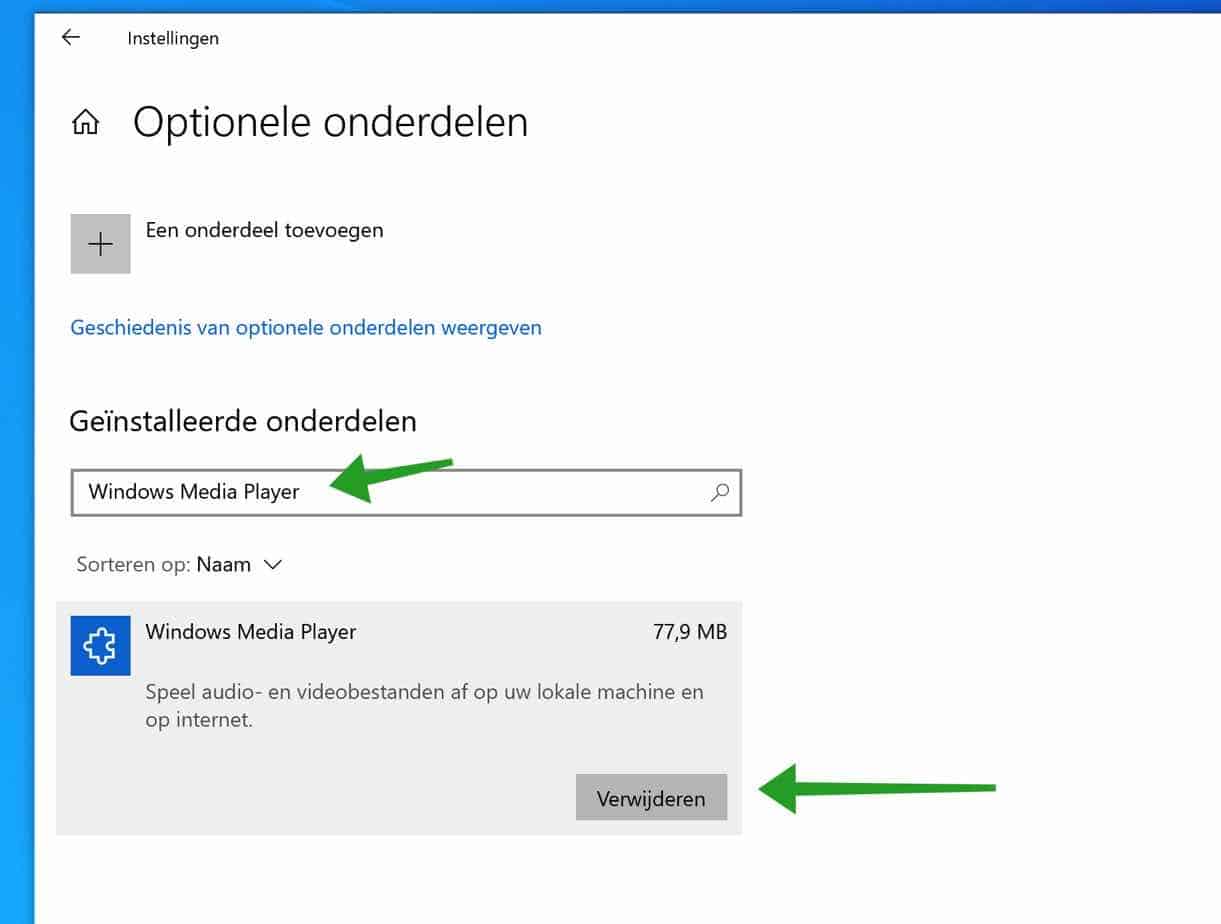Open Geschiedenis van optionele onderdelen weergeven link
Screen dimensions: 1221x924
(x=305, y=327)
